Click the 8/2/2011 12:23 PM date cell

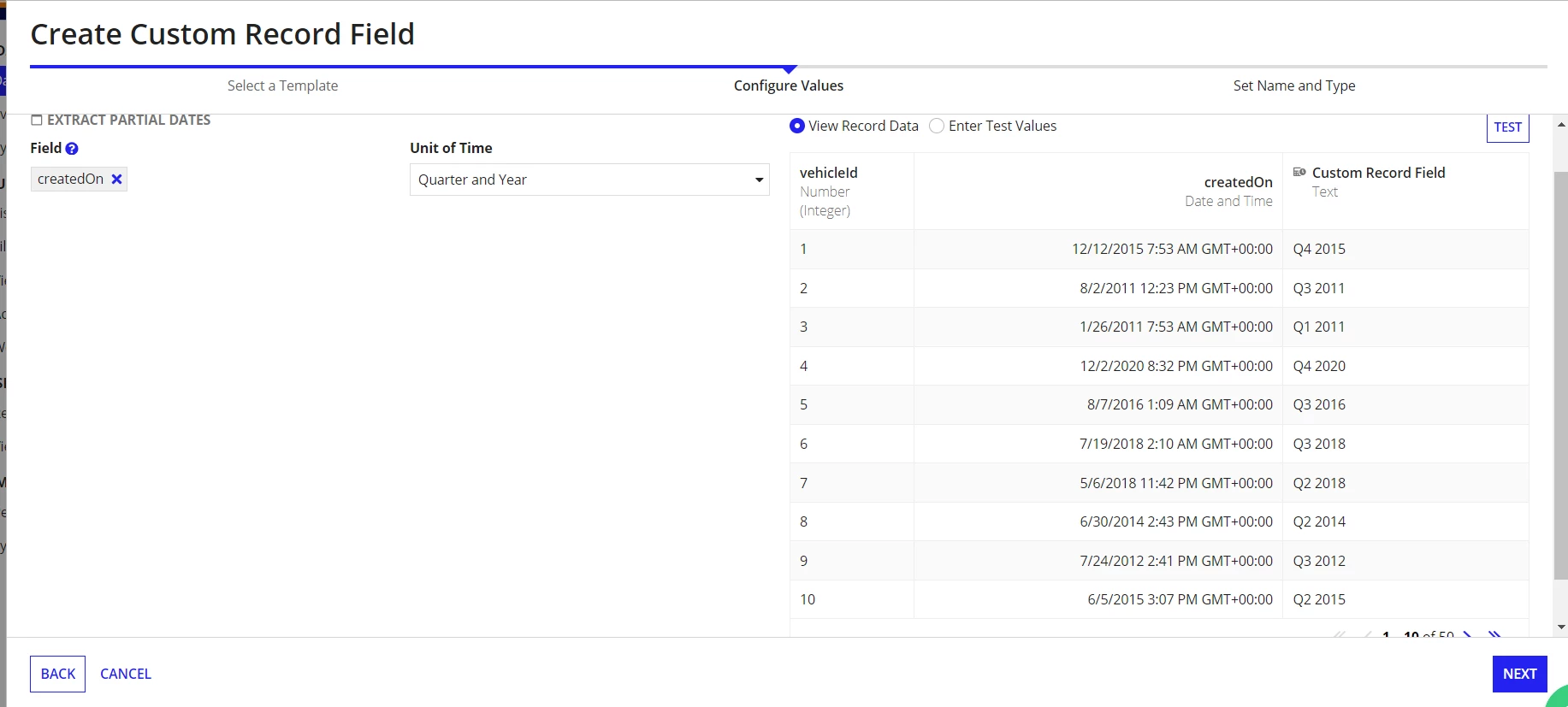click(1098, 288)
